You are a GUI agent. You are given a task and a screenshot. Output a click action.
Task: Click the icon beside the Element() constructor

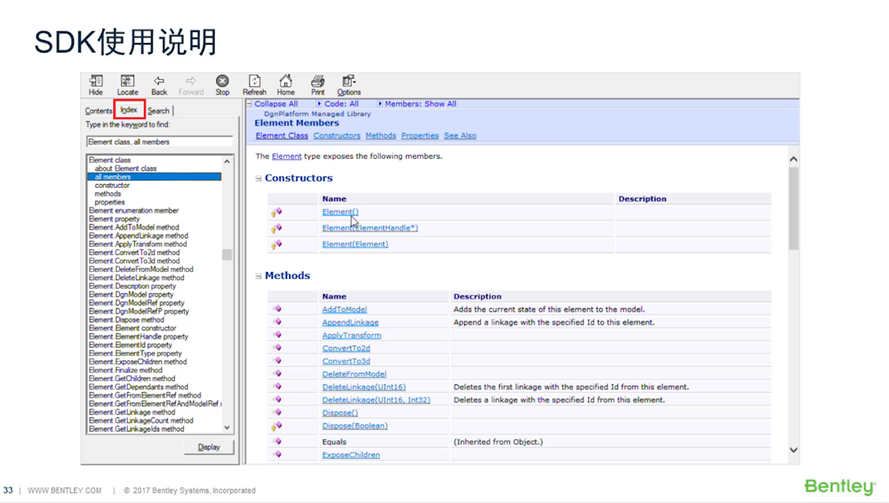coord(276,213)
